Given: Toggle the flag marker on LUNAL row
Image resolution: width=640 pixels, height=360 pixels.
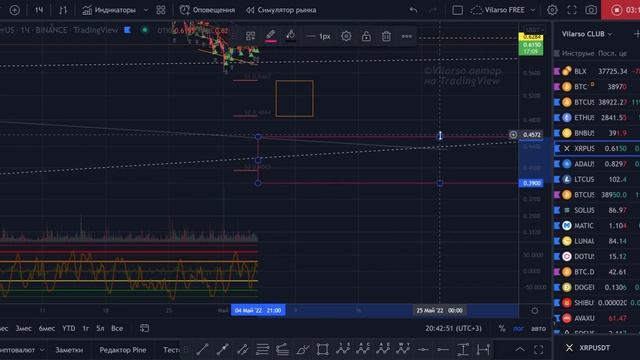Looking at the screenshot, I should click(x=557, y=241).
